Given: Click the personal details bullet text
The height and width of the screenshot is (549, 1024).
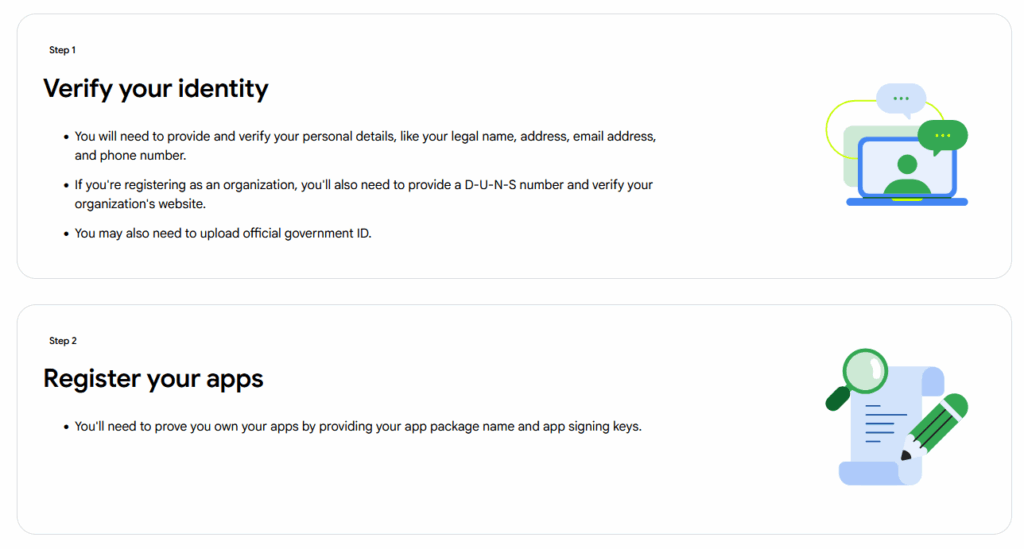Looking at the screenshot, I should tap(365, 146).
